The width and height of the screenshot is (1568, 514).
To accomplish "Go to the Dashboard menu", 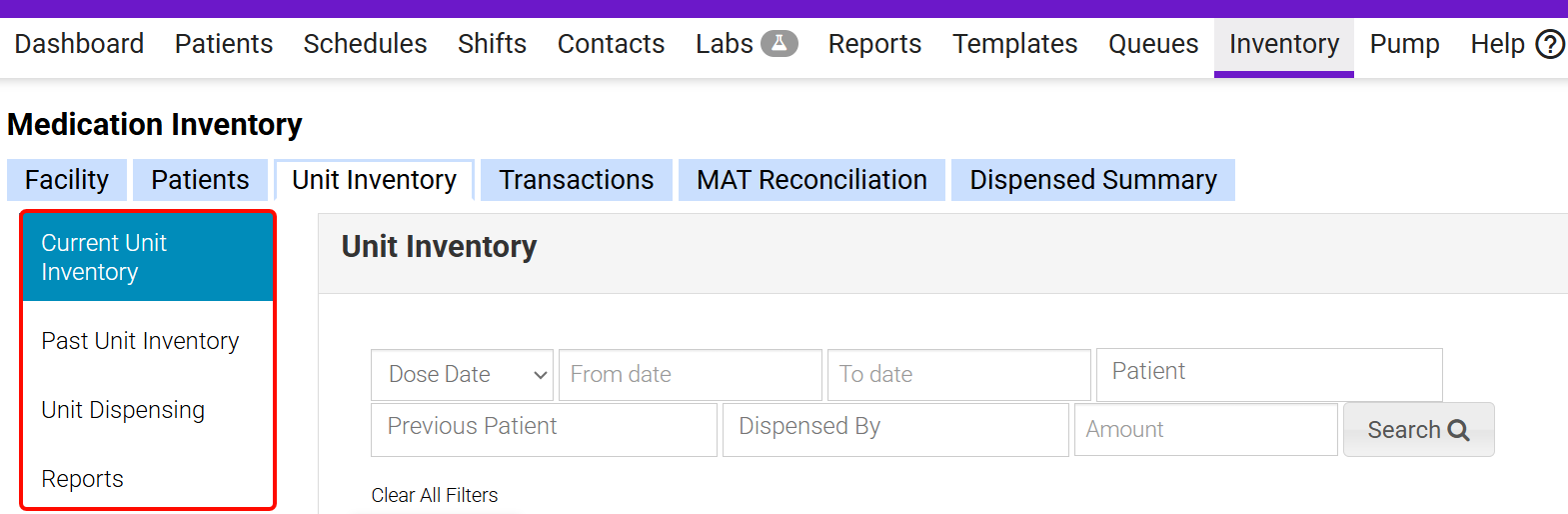I will coord(79,44).
